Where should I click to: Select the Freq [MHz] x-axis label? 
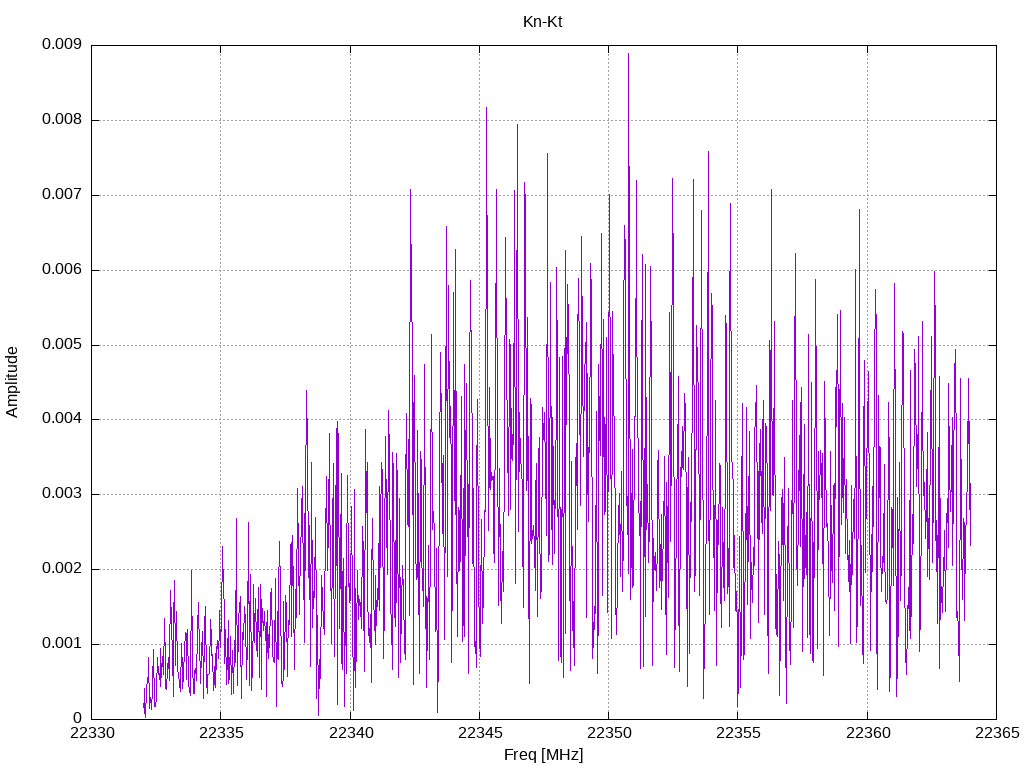coord(543,754)
